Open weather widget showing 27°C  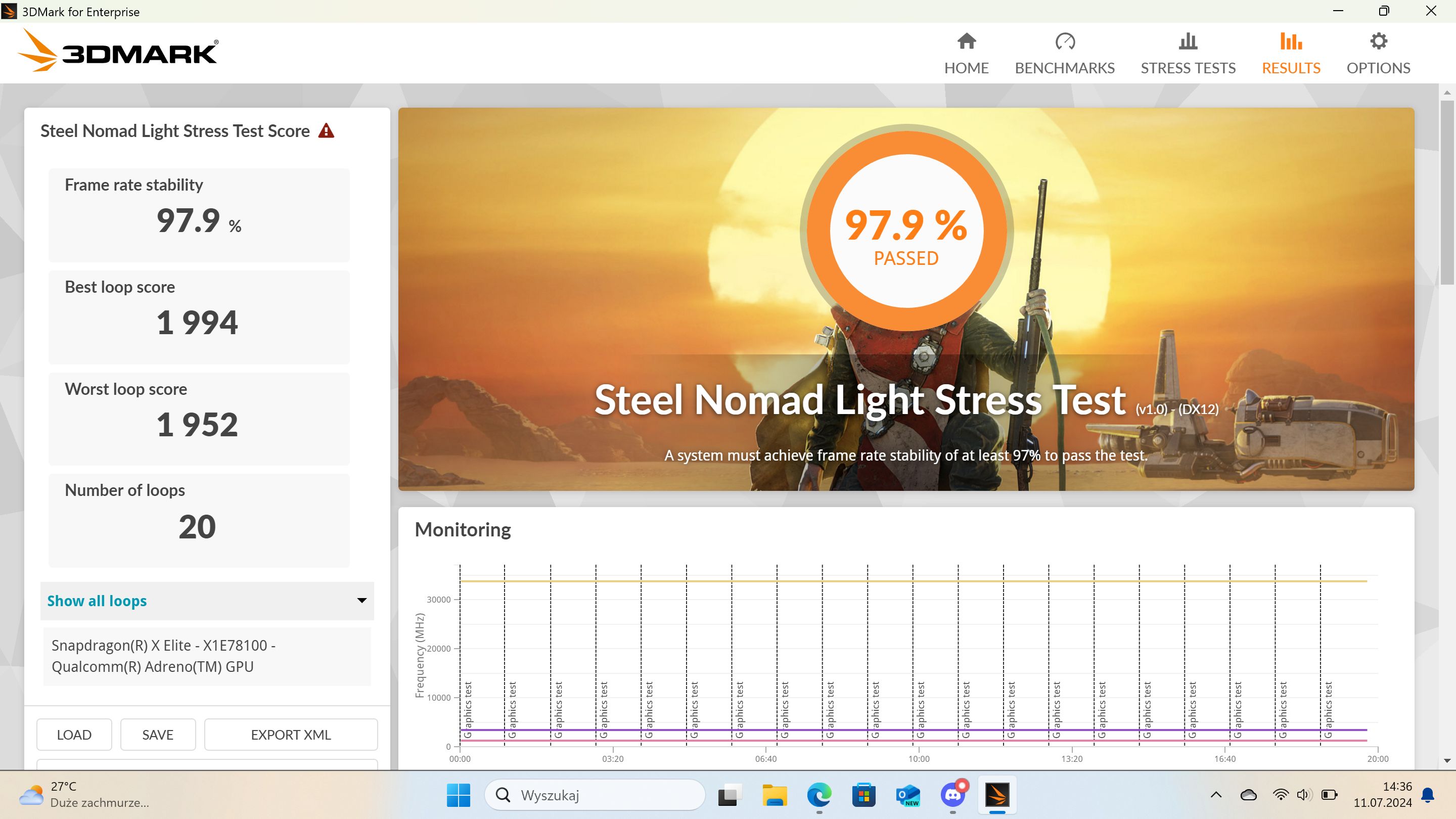coord(85,794)
